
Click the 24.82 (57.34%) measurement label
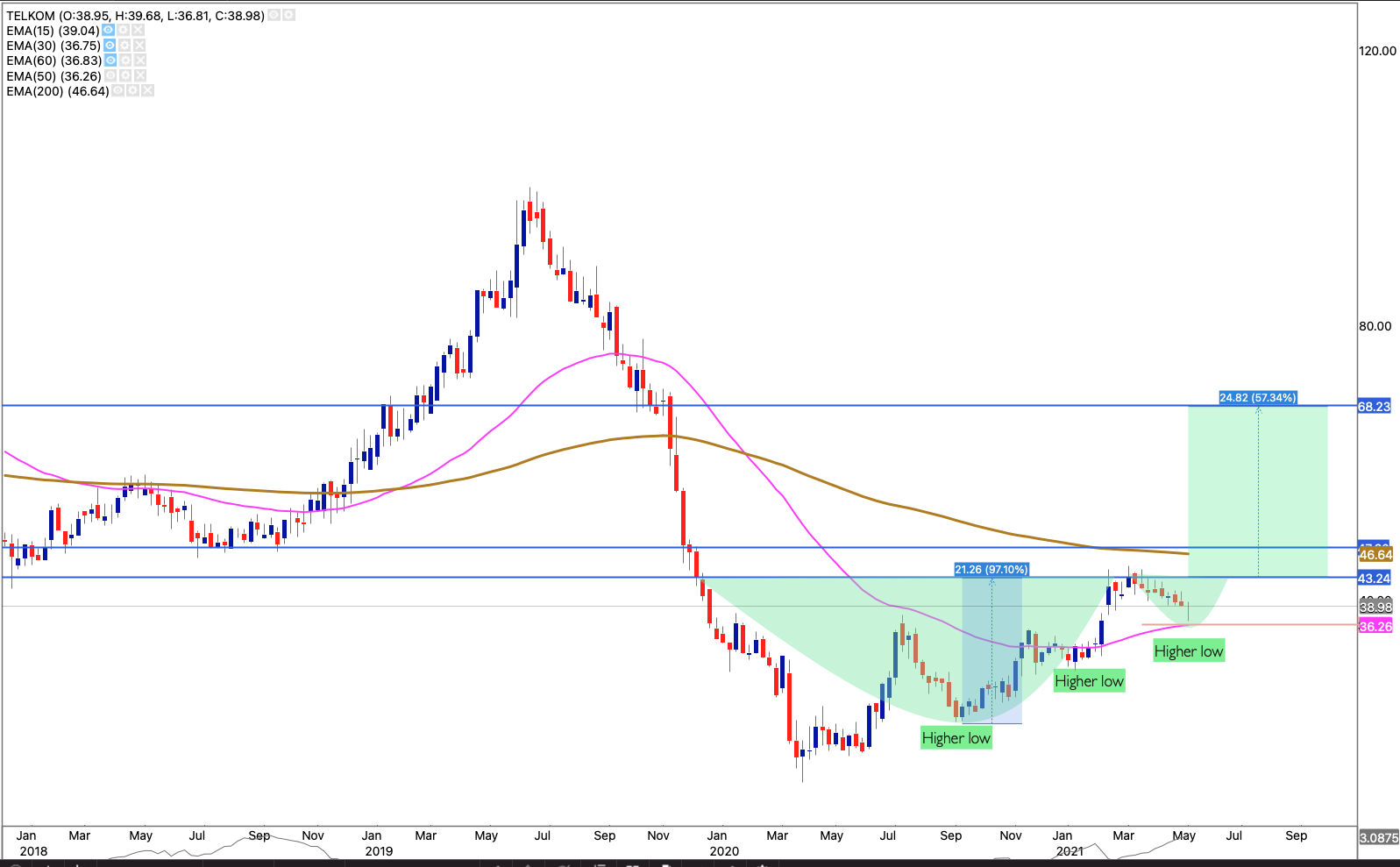(1257, 398)
